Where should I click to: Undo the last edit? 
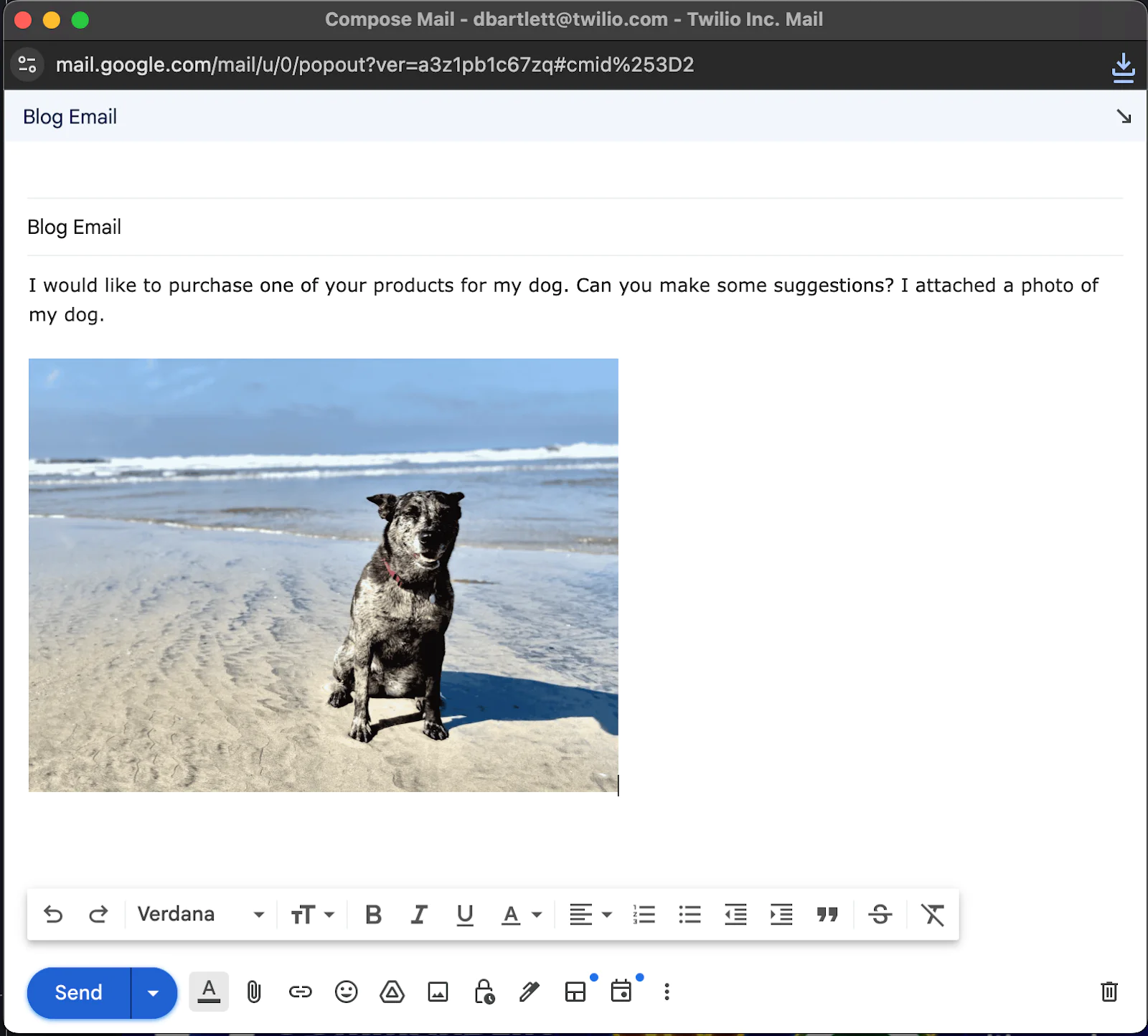54,914
